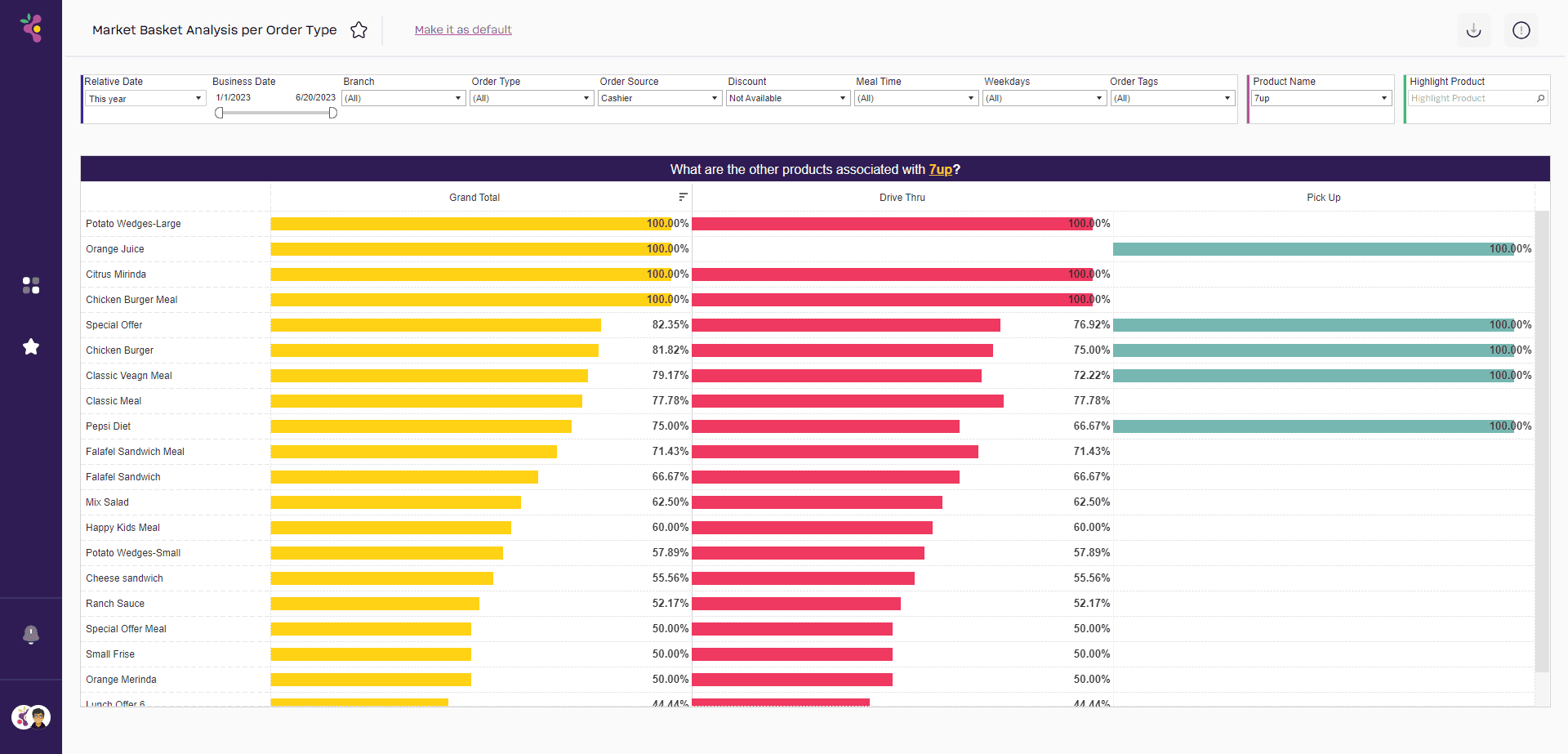Click Make it as default link
This screenshot has height=754, width=1568.
coord(463,30)
